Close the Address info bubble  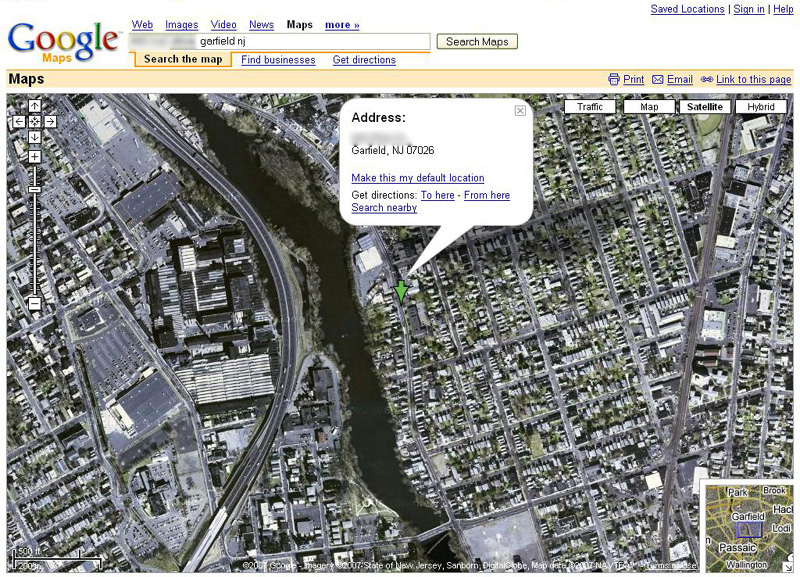coord(520,111)
